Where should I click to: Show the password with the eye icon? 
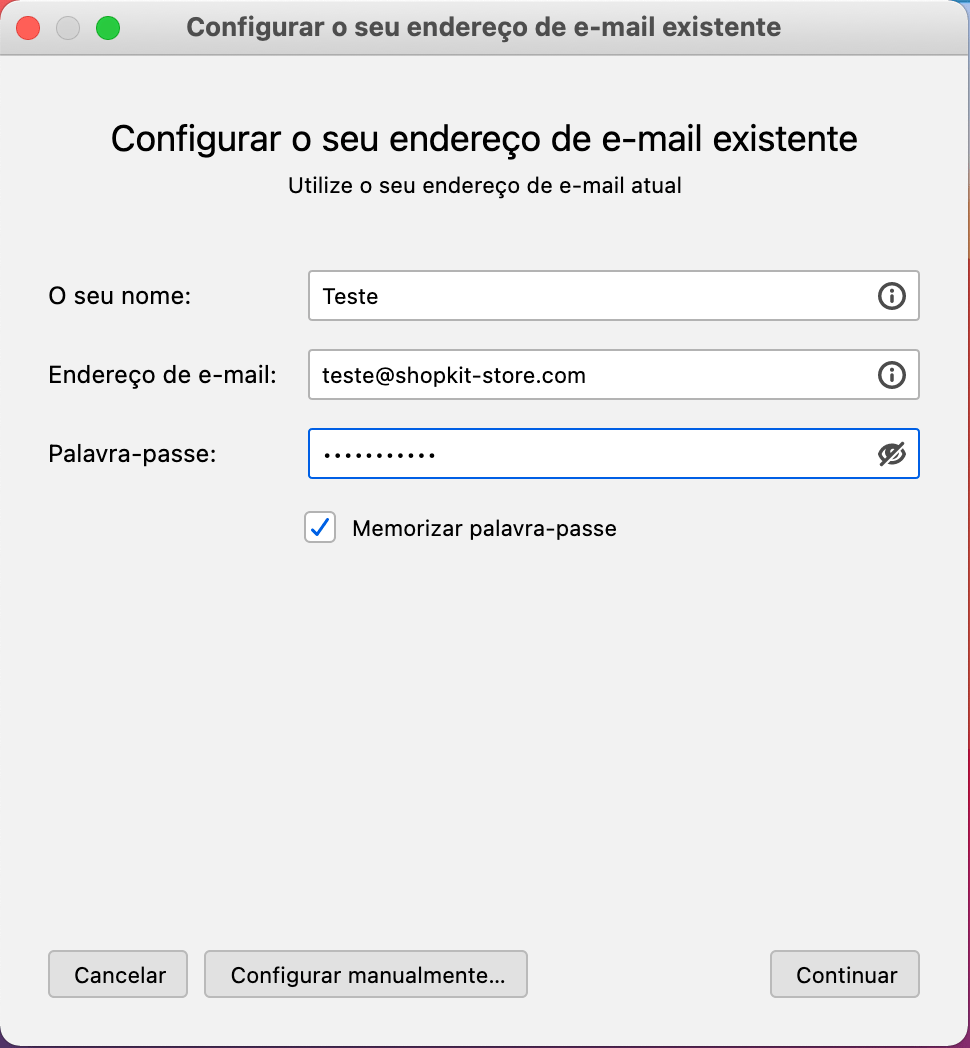891,454
